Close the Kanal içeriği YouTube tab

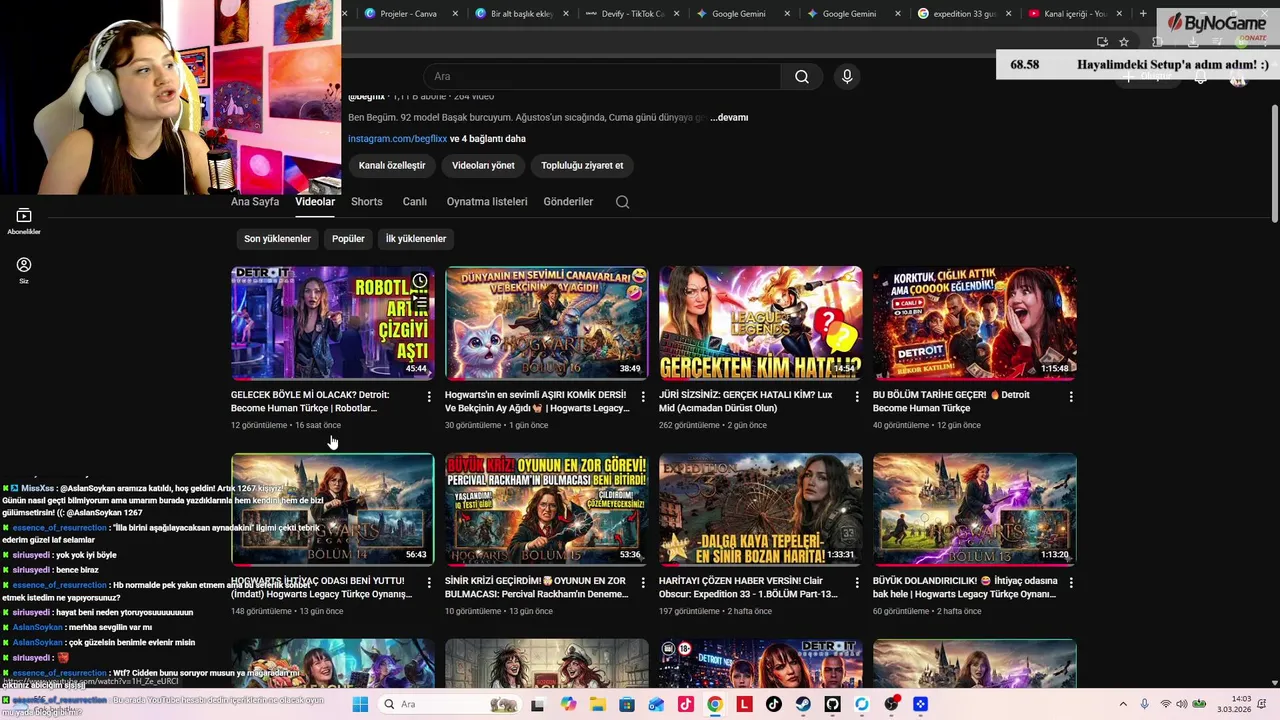tap(1119, 14)
